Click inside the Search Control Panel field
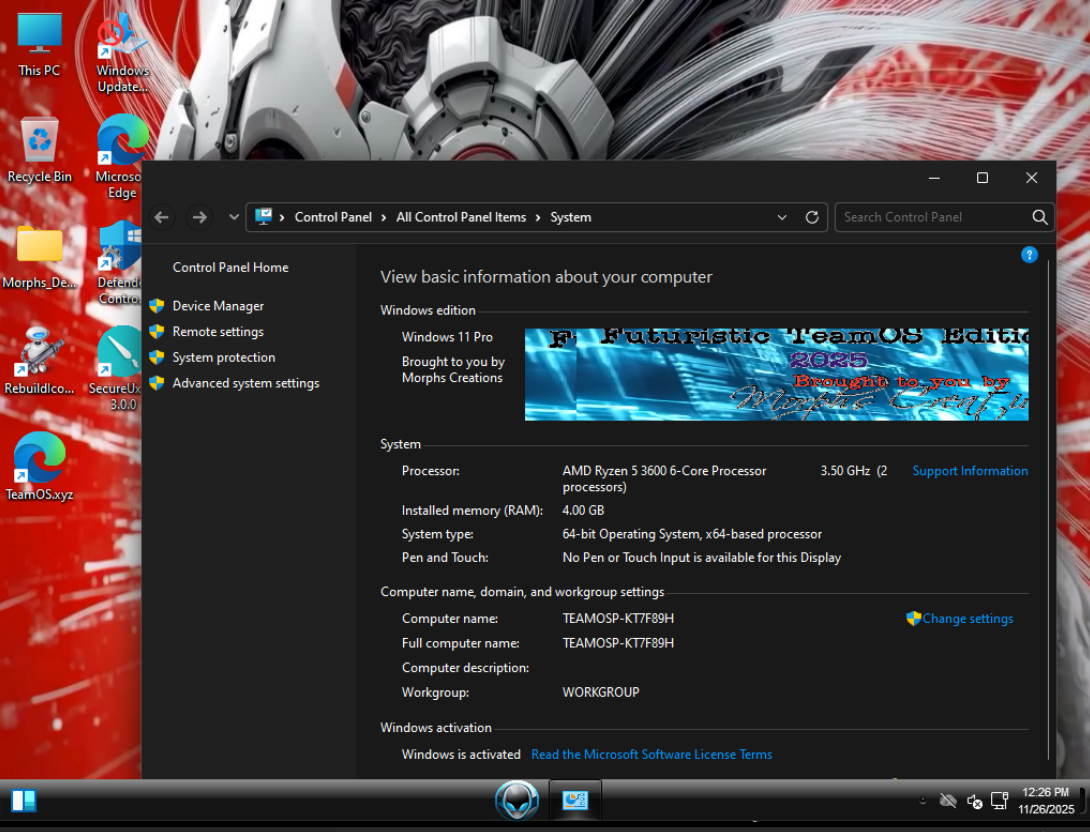This screenshot has height=832, width=1090. [x=930, y=217]
